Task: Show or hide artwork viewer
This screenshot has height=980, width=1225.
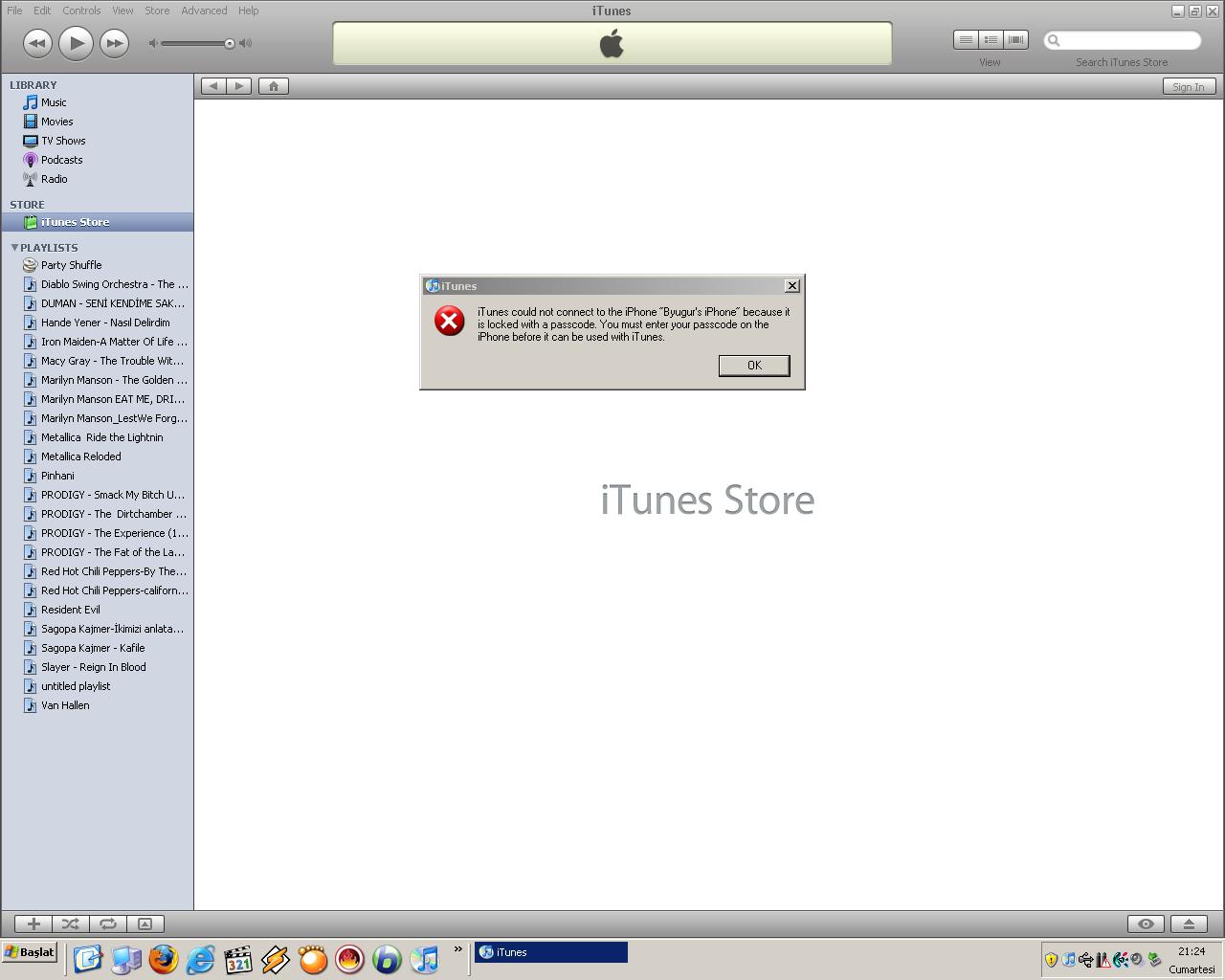Action: (x=145, y=924)
